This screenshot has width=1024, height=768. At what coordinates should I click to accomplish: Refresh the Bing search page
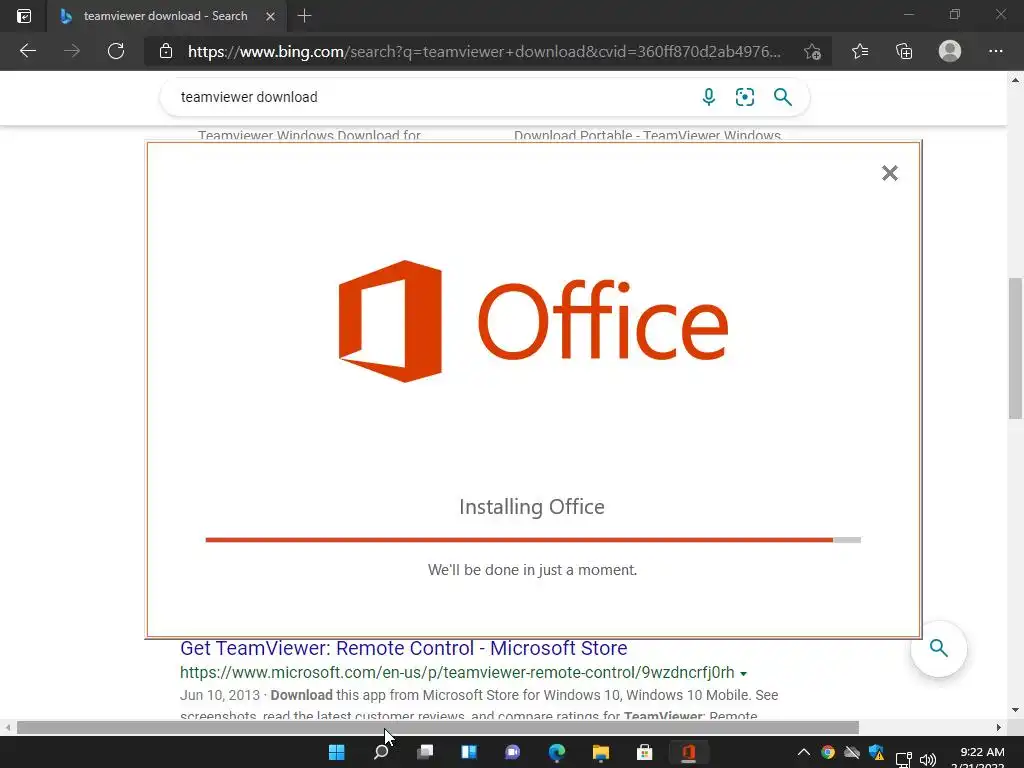coord(116,51)
